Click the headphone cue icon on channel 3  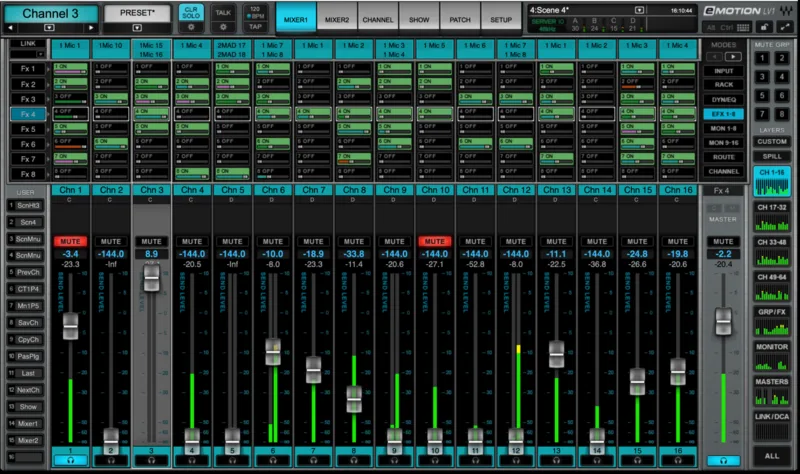coord(151,460)
